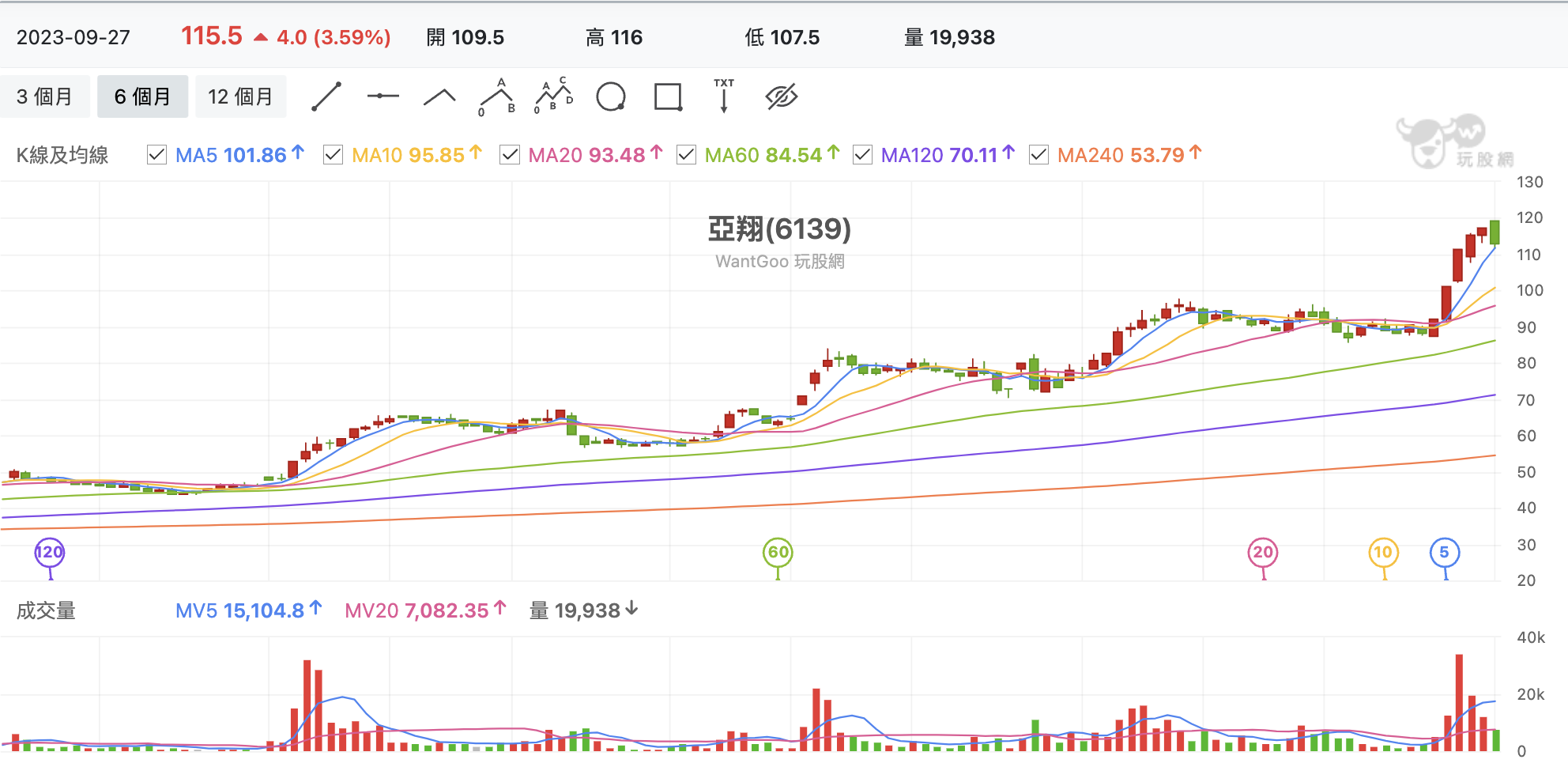Image resolution: width=1568 pixels, height=767 pixels.
Task: Click the MA120 70.11 value label
Action: [948, 155]
